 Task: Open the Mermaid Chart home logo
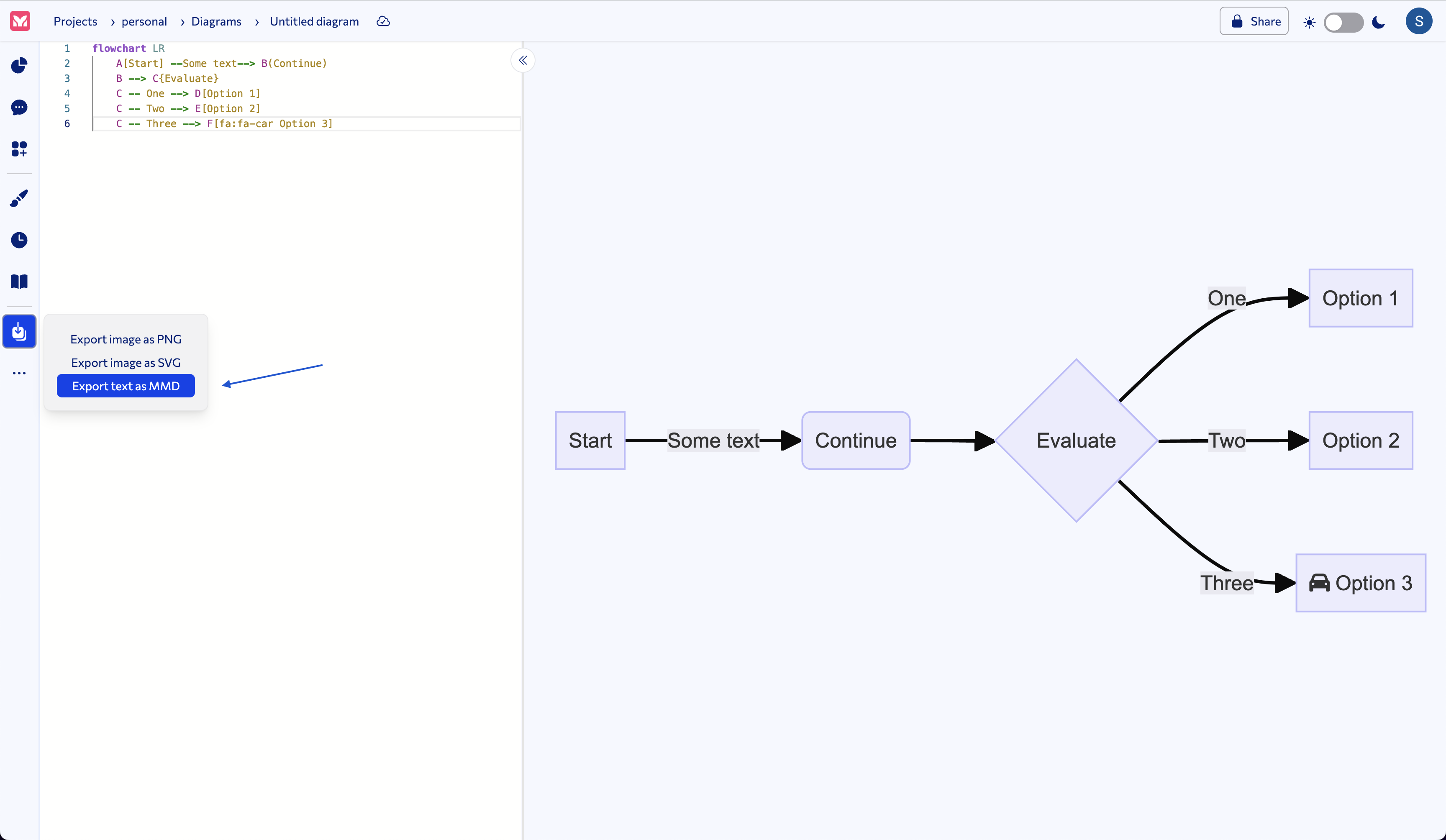point(20,21)
